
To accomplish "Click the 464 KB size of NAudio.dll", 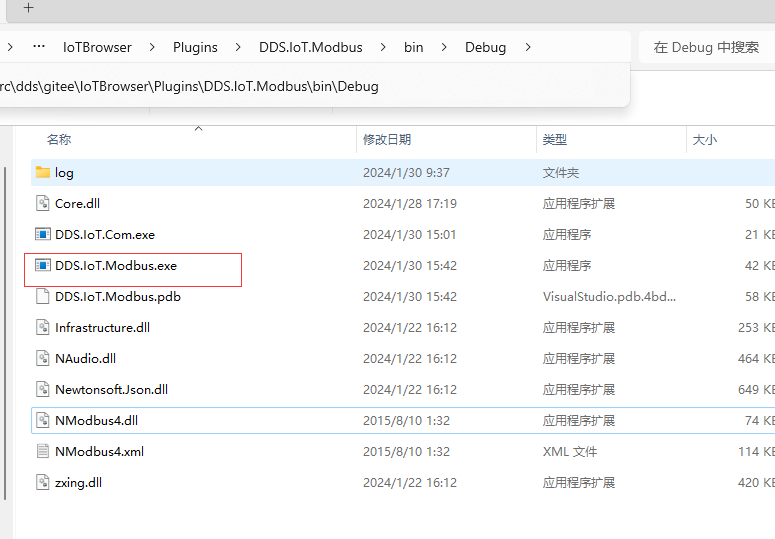I will click(756, 359).
